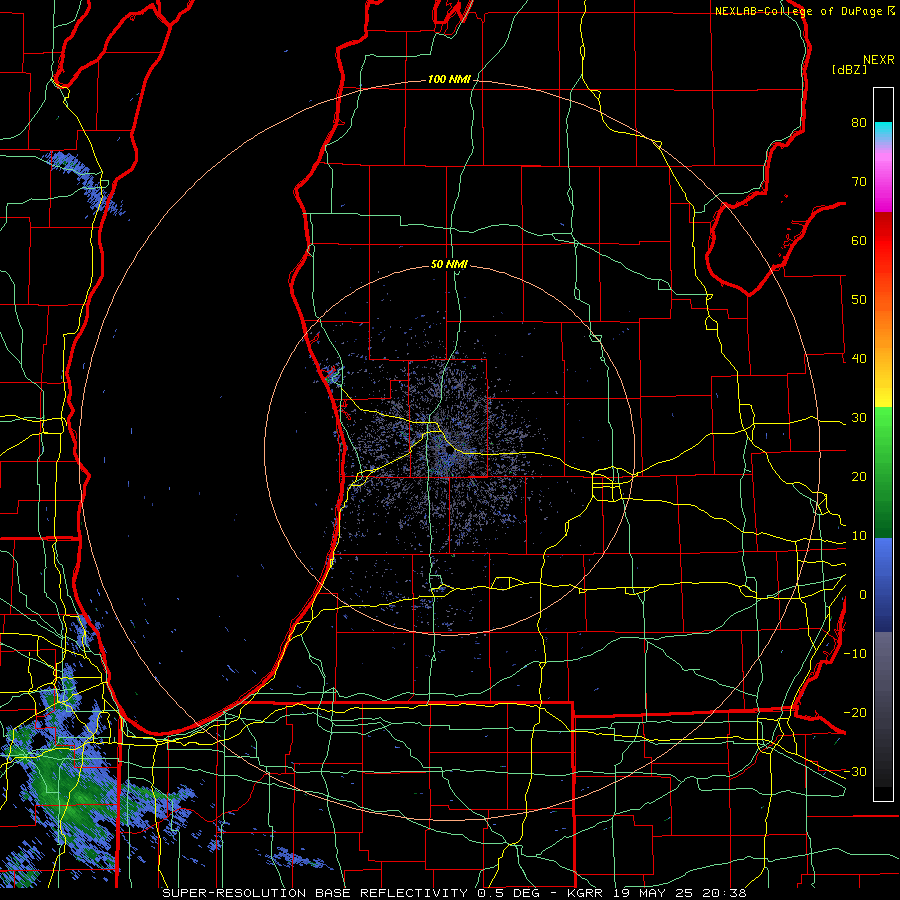The image size is (900, 900).
Task: Click the NEXR label above the color bar
Action: click(x=879, y=60)
